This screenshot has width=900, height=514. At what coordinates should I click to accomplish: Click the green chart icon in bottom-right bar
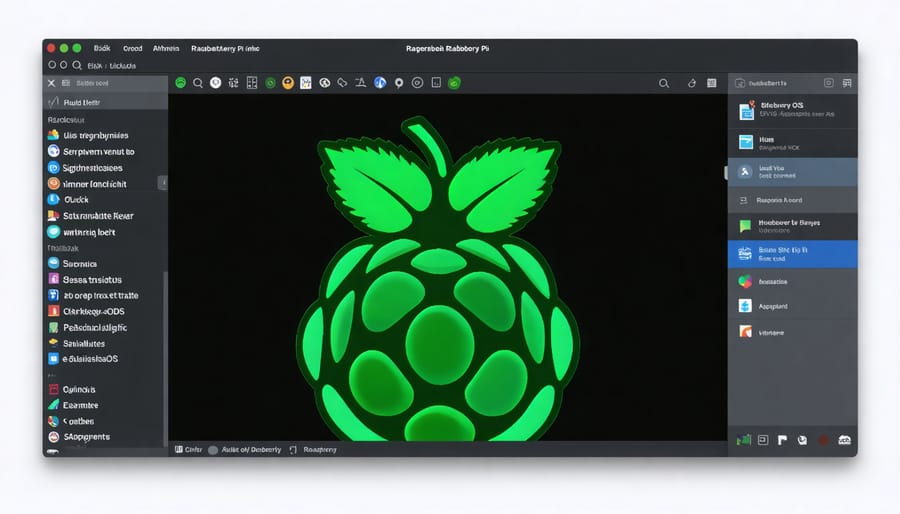click(x=744, y=440)
